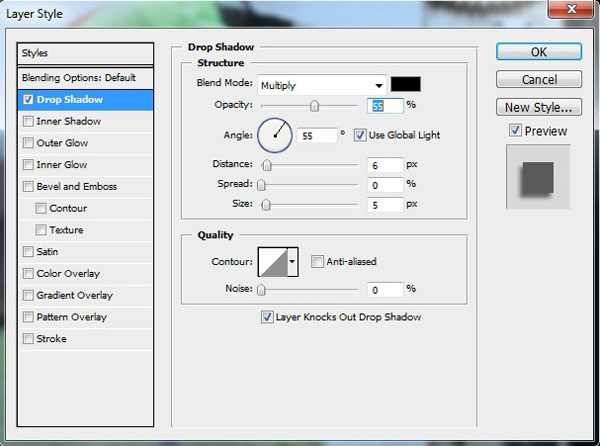Click the contour curve thumbnail

[x=273, y=262]
